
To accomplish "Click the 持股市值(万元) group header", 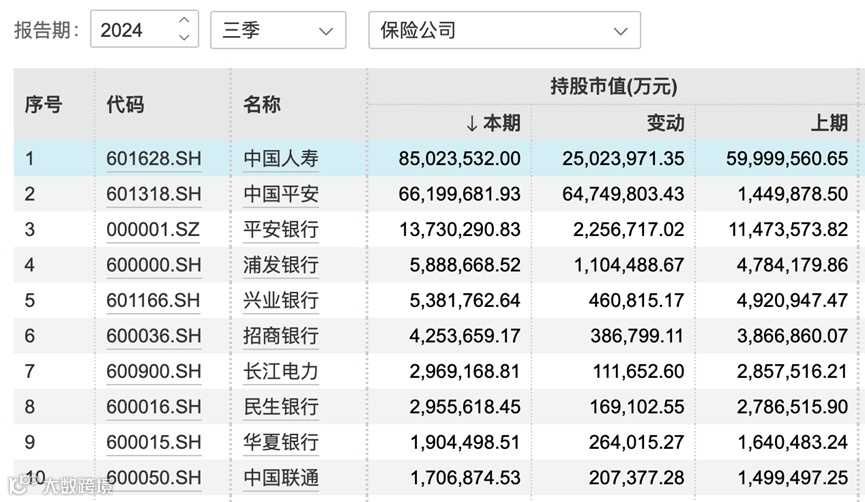I will tap(613, 87).
